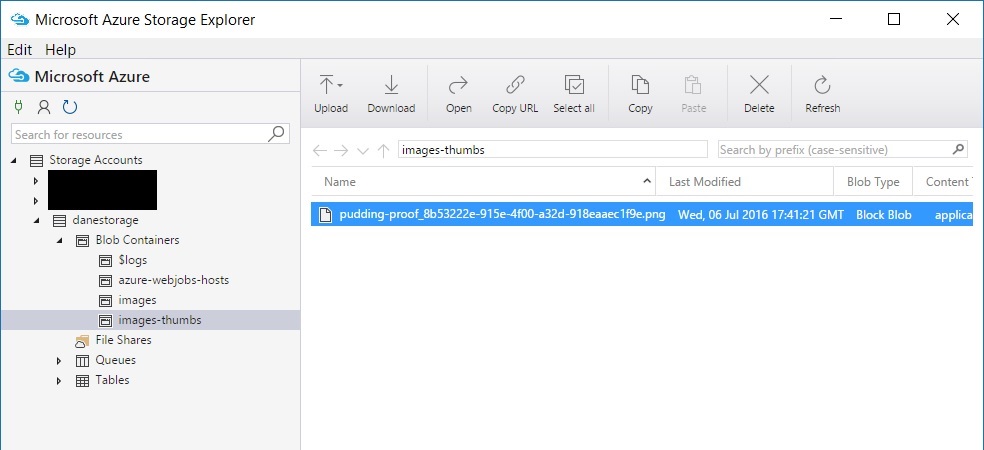Select the Storage Accounts tree item
984x450 pixels.
(95, 160)
